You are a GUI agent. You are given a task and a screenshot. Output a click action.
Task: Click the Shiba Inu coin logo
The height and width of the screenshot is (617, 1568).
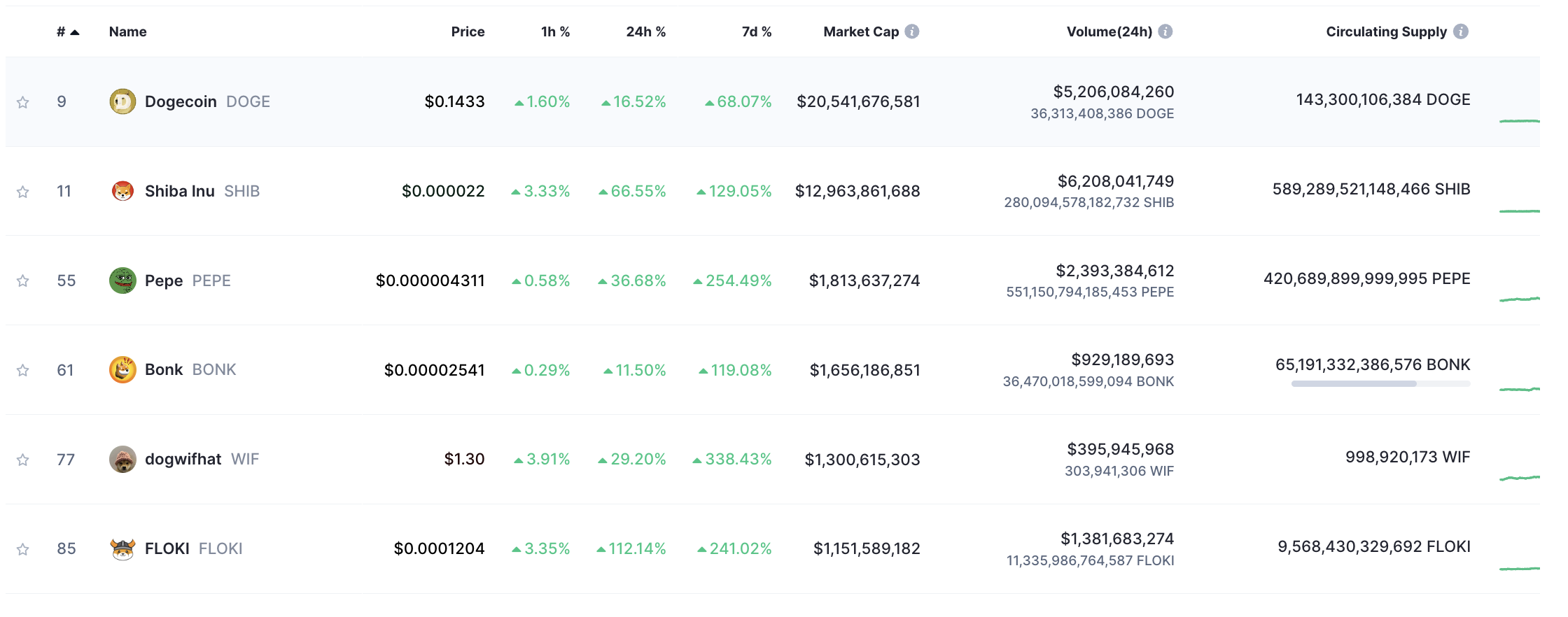click(122, 191)
